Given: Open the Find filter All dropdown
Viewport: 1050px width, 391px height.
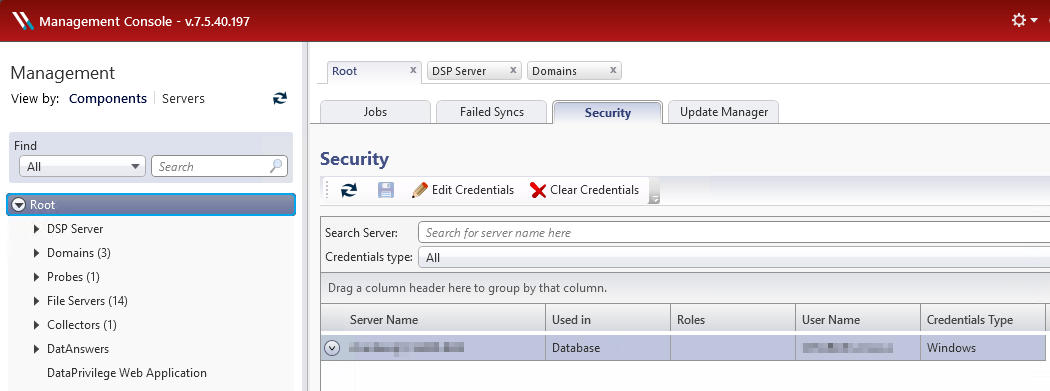Looking at the screenshot, I should [82, 167].
